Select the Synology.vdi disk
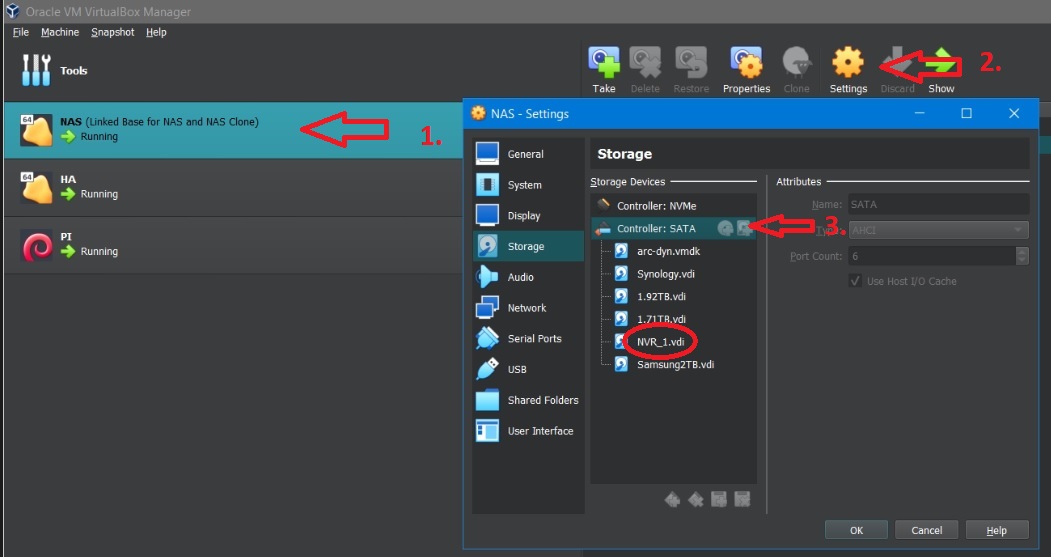The height and width of the screenshot is (557, 1051). (656, 274)
